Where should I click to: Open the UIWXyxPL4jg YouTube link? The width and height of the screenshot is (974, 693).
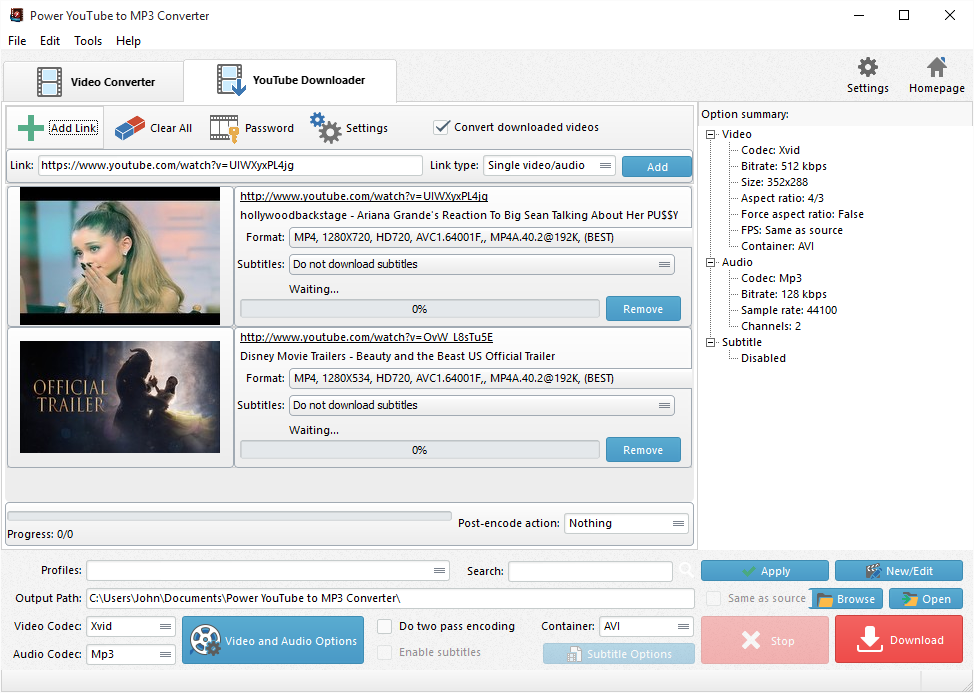click(x=363, y=196)
